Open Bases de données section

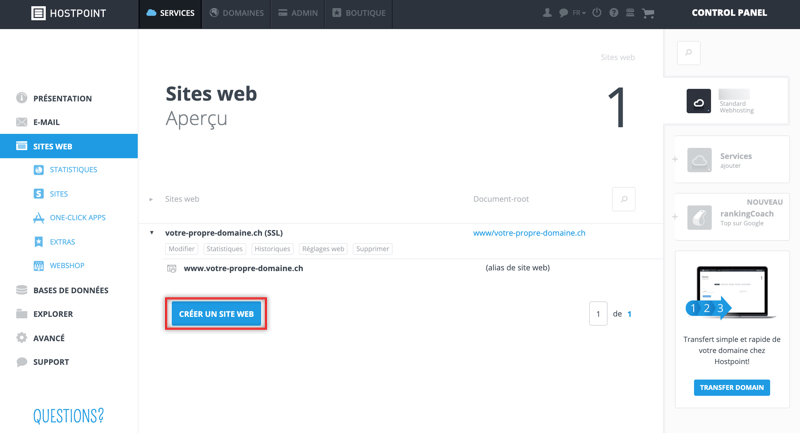pos(69,290)
